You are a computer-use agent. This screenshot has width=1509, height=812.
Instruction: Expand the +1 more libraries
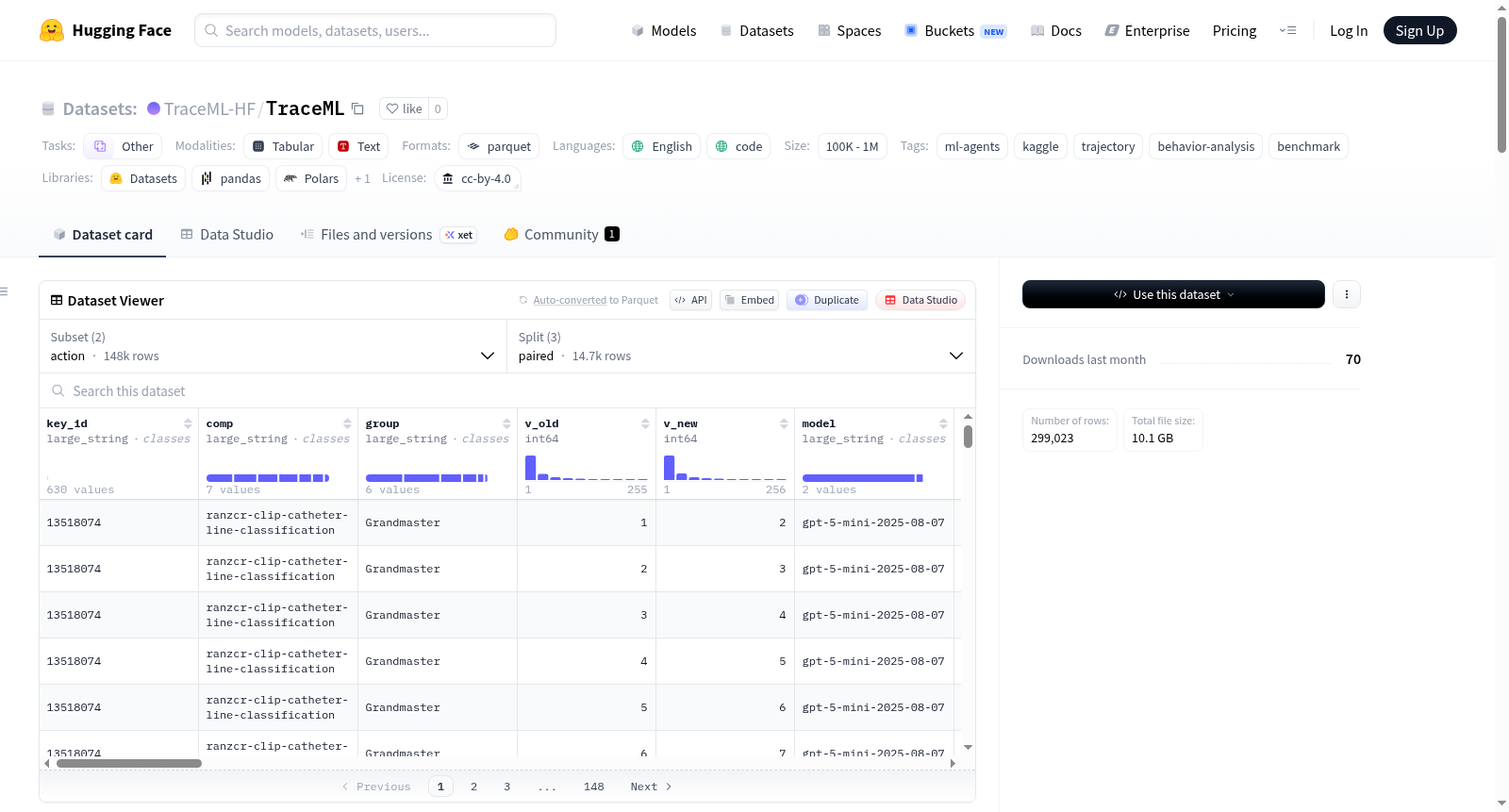pyautogui.click(x=362, y=178)
